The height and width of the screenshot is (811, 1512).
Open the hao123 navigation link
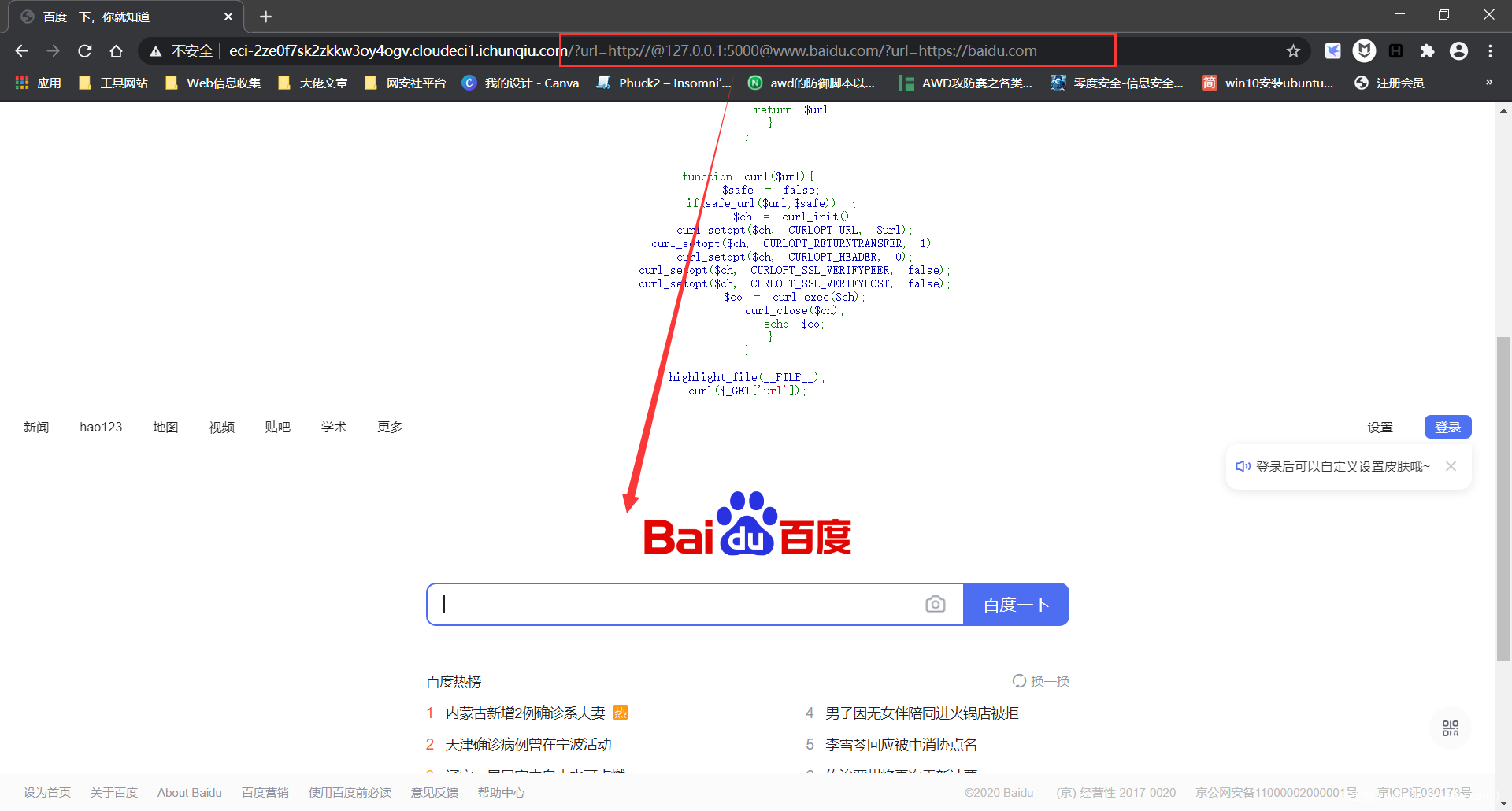[x=101, y=427]
